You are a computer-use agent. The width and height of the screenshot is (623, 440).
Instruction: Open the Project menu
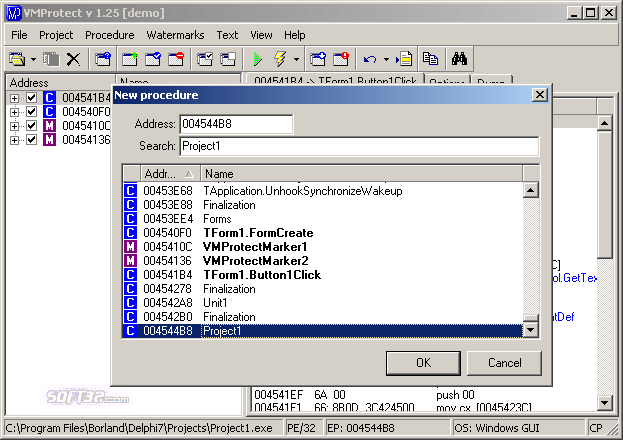(x=56, y=35)
